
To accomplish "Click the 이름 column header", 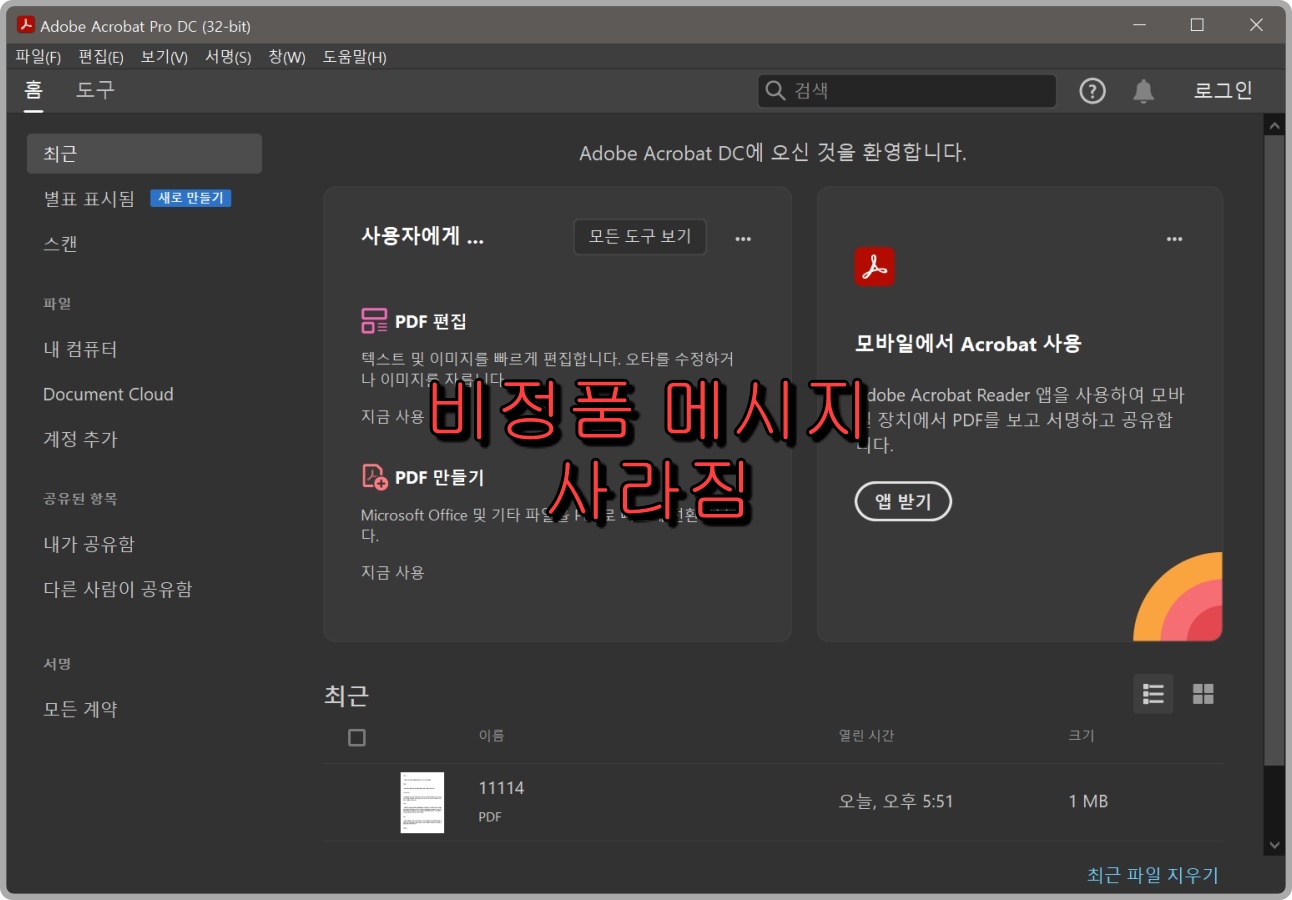I will point(491,736).
